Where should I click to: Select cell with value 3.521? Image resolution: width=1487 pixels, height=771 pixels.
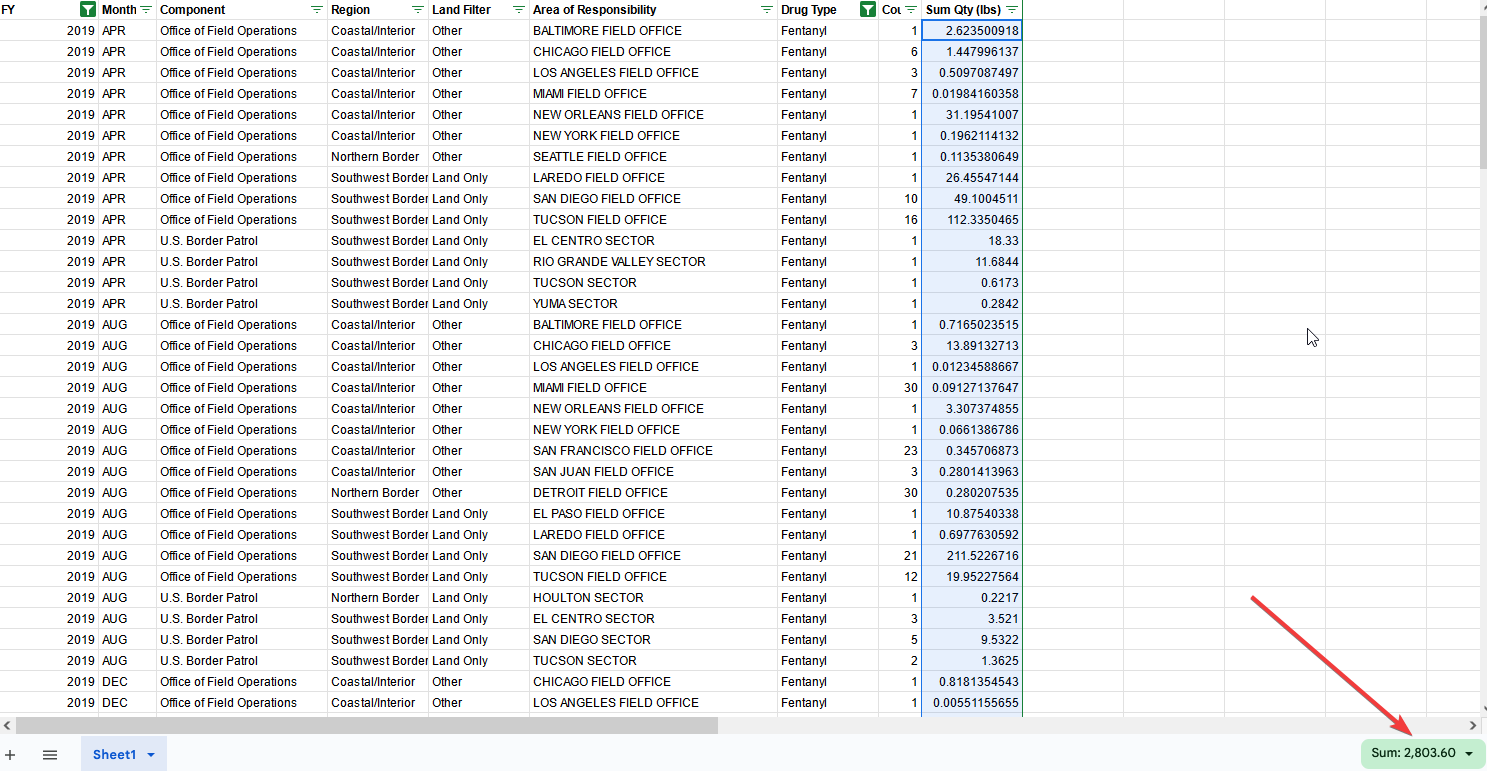pyautogui.click(x=972, y=619)
